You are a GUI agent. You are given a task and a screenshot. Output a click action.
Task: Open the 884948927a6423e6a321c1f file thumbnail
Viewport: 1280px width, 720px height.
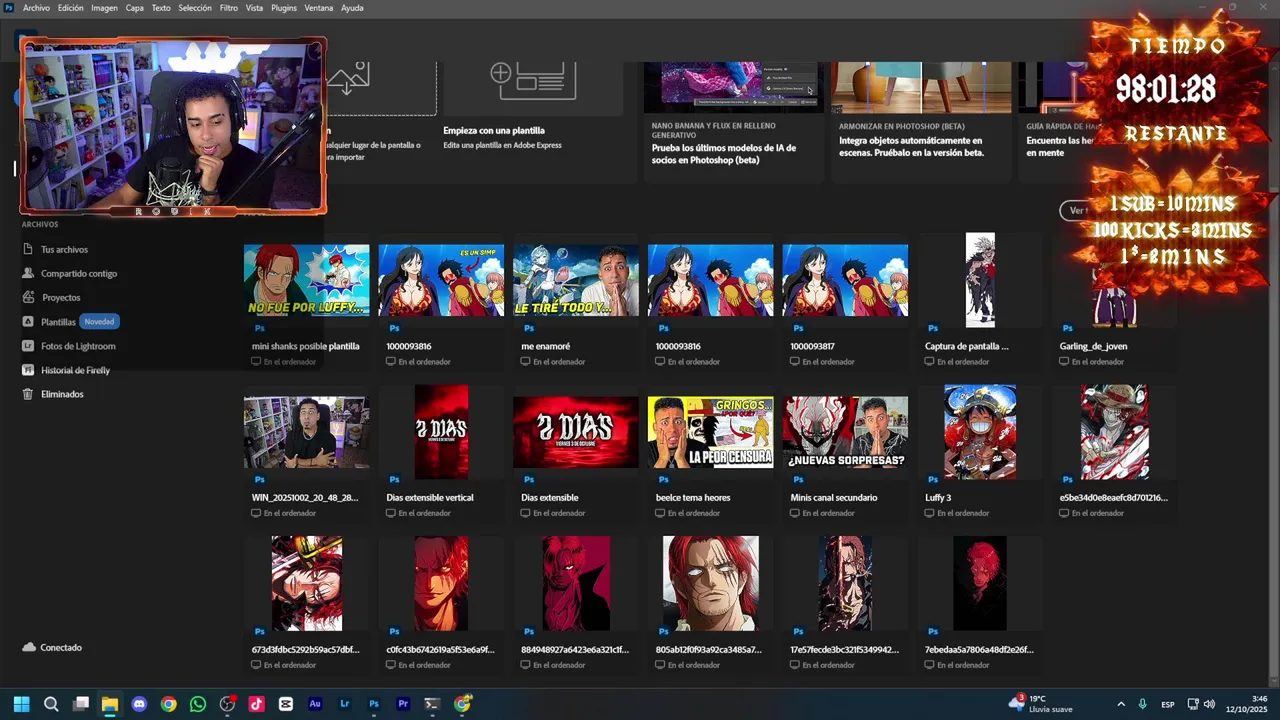coord(575,584)
